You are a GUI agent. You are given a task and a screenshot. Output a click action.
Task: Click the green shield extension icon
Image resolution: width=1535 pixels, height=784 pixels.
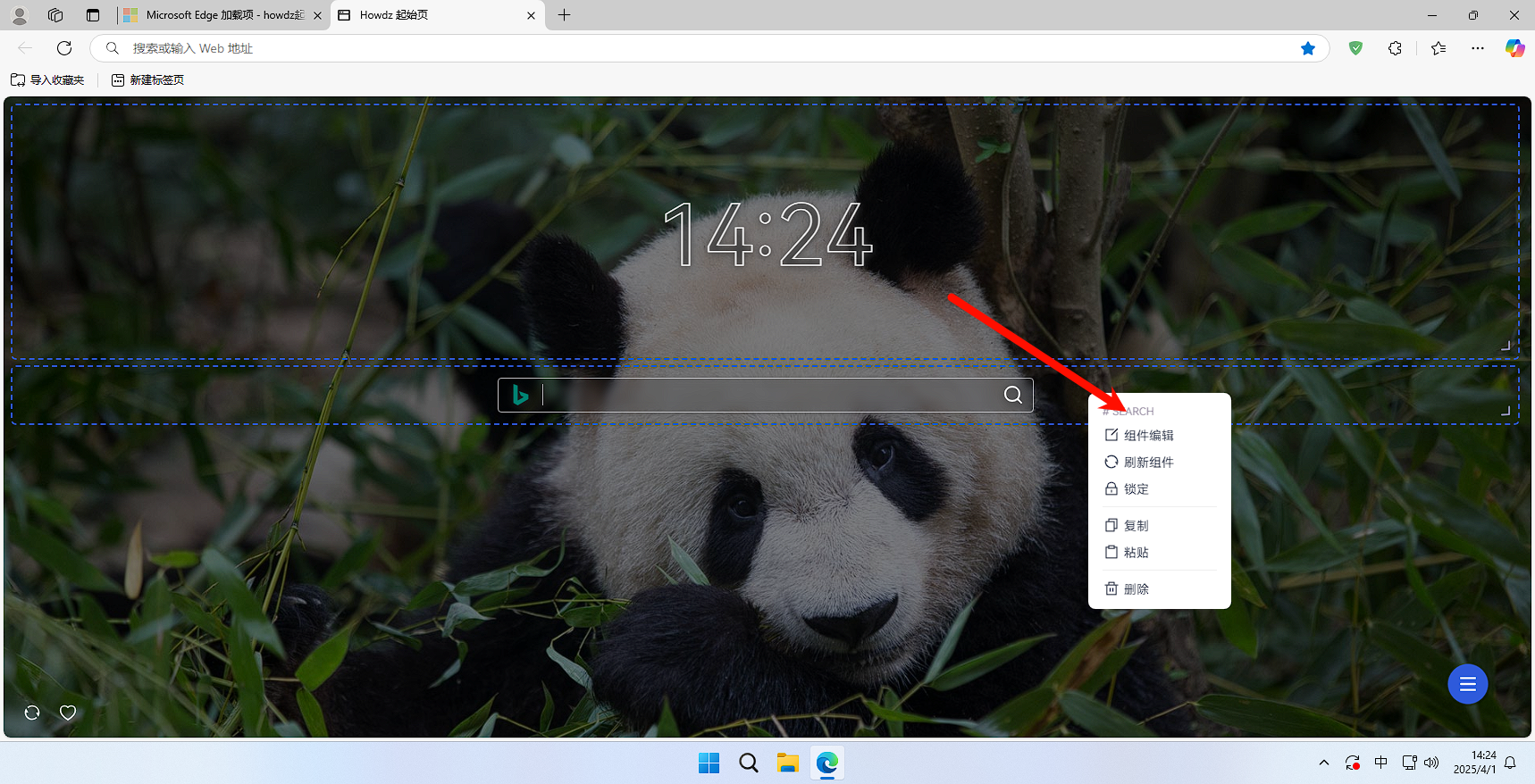(1355, 48)
